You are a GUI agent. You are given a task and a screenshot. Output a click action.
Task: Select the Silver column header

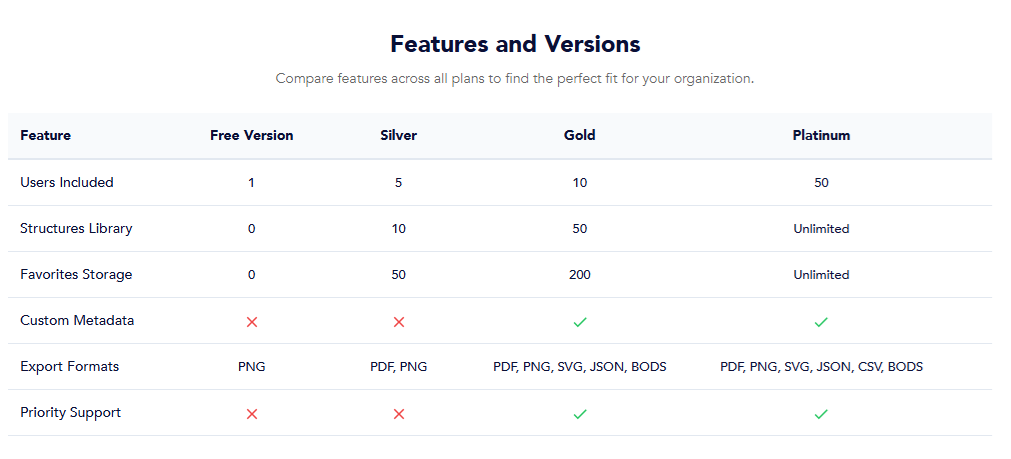(x=399, y=135)
